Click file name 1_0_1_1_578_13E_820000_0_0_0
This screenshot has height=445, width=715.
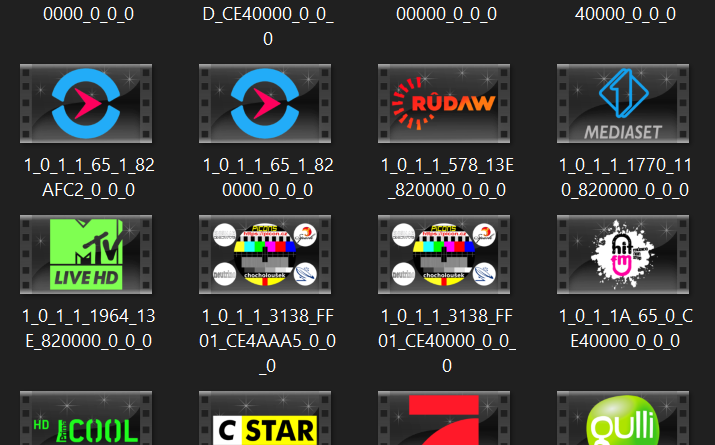447,177
